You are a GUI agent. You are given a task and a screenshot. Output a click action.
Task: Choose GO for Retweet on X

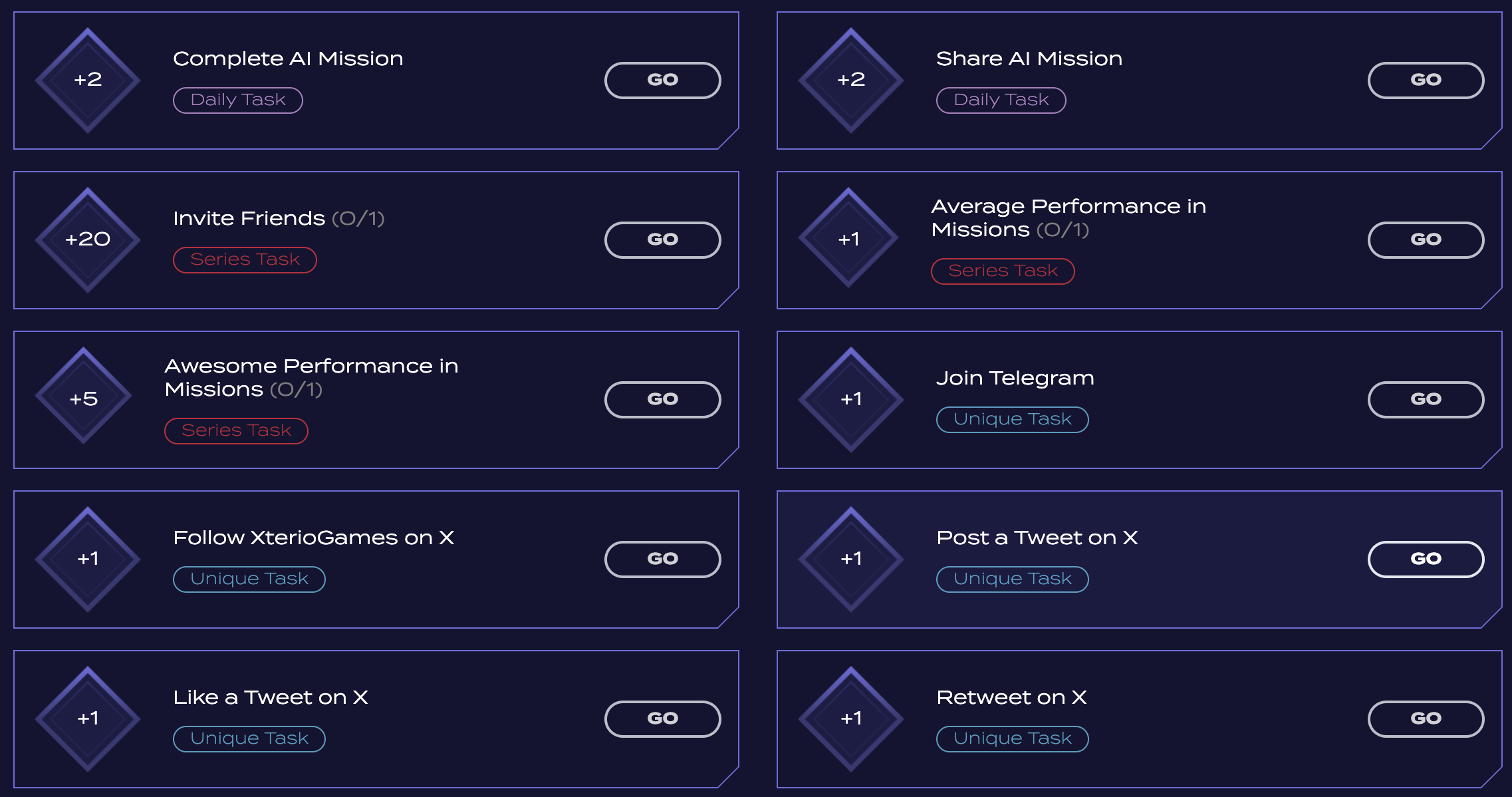click(x=1426, y=718)
